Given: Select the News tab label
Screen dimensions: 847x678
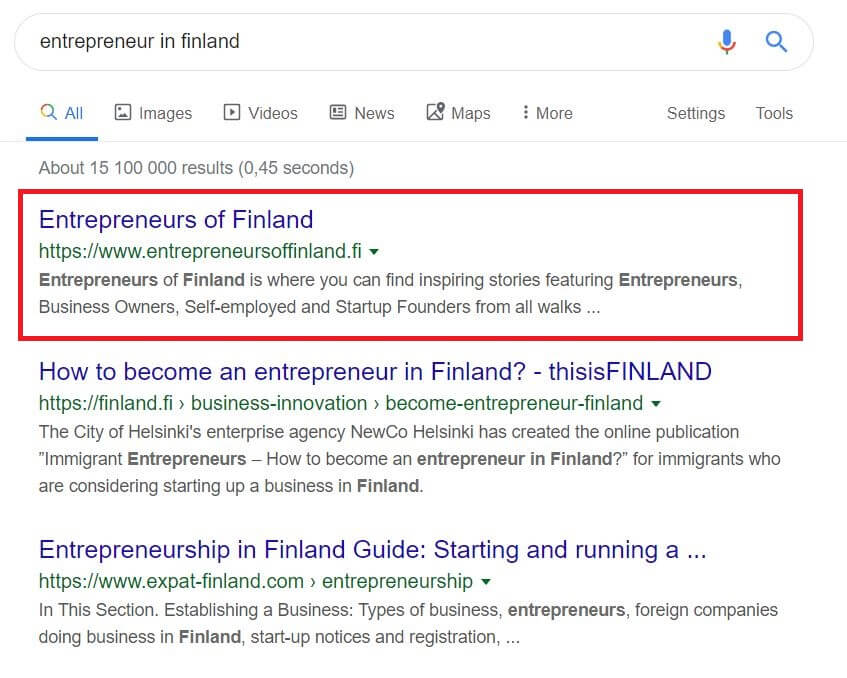Looking at the screenshot, I should point(374,113).
